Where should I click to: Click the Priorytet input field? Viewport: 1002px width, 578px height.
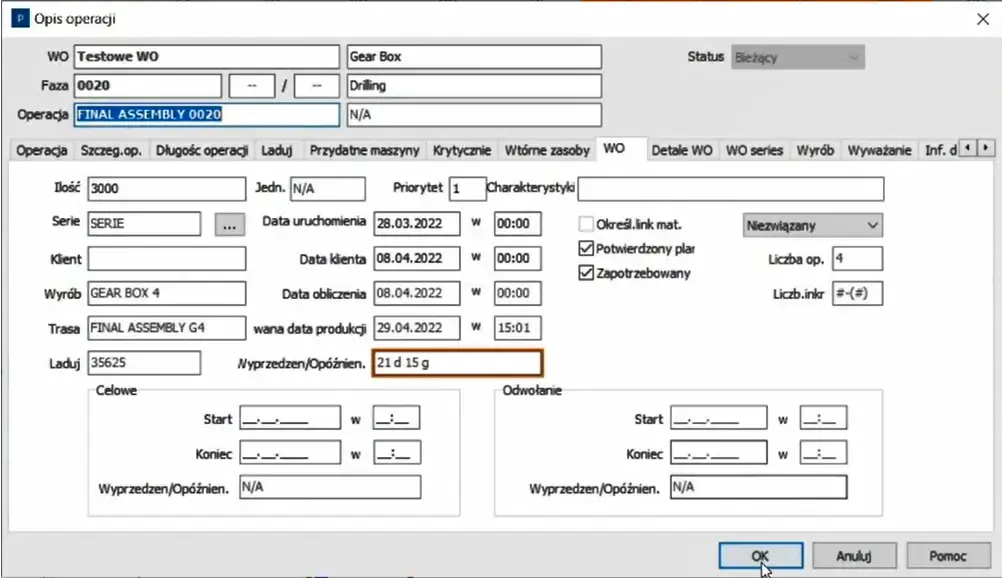click(x=470, y=188)
